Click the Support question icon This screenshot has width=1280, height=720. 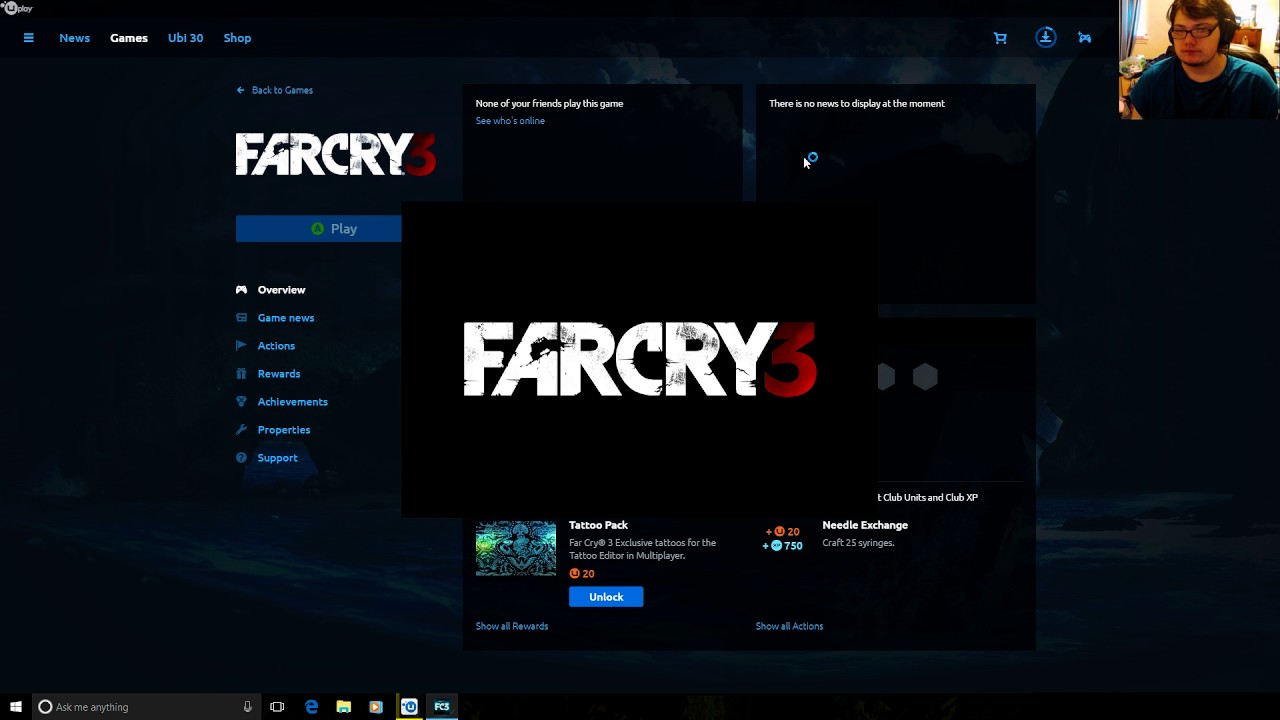241,458
